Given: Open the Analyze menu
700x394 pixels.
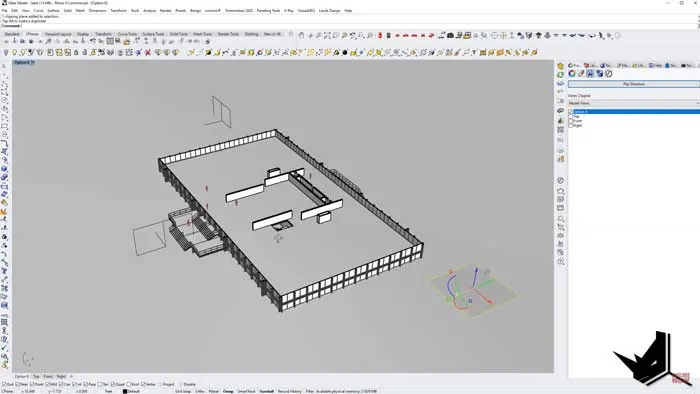Looking at the screenshot, I should [x=149, y=10].
